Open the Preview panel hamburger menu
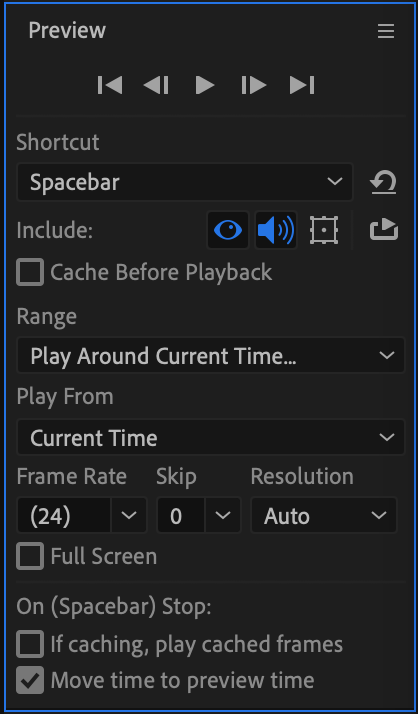The image size is (418, 714). click(386, 31)
